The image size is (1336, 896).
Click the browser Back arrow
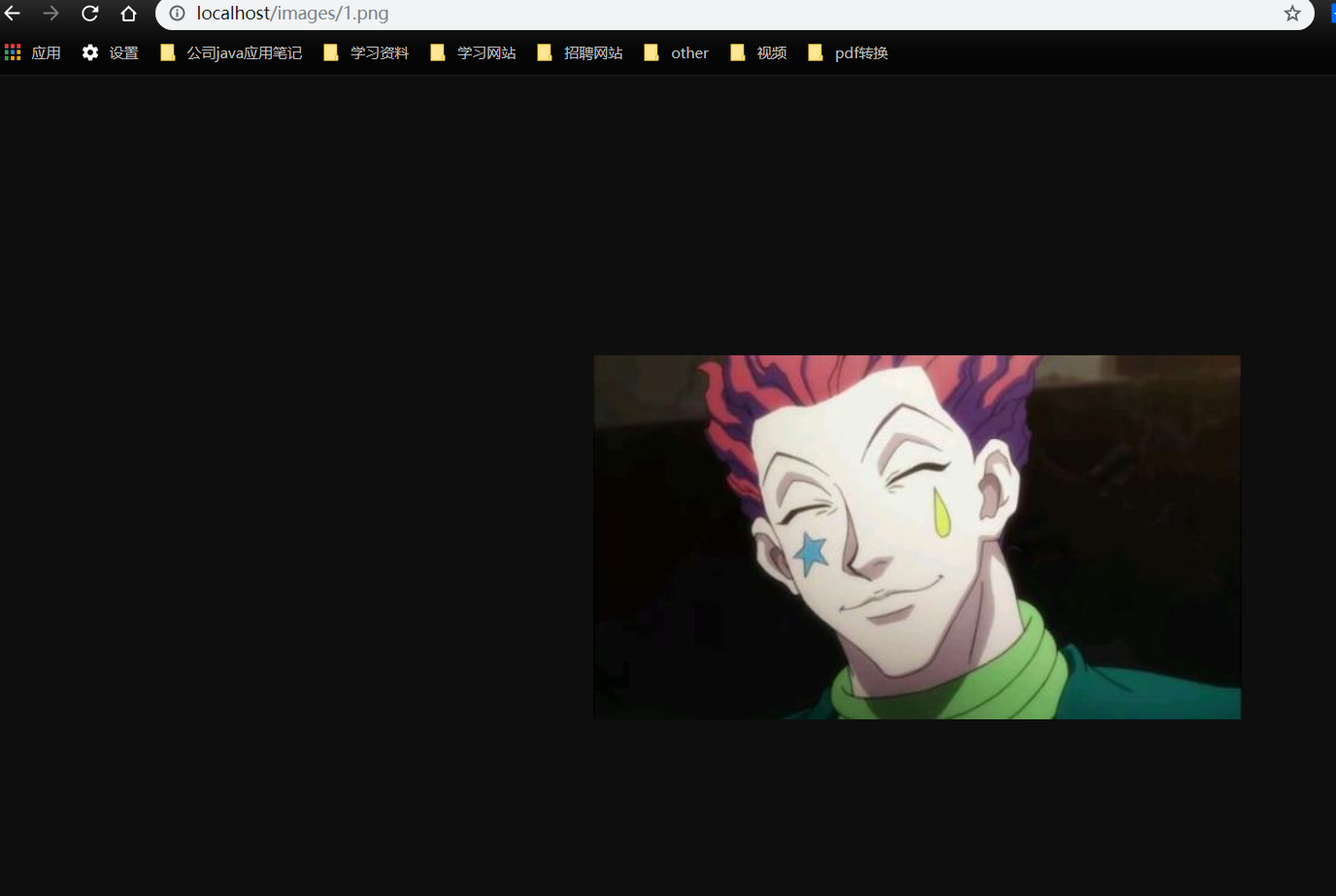[13, 14]
